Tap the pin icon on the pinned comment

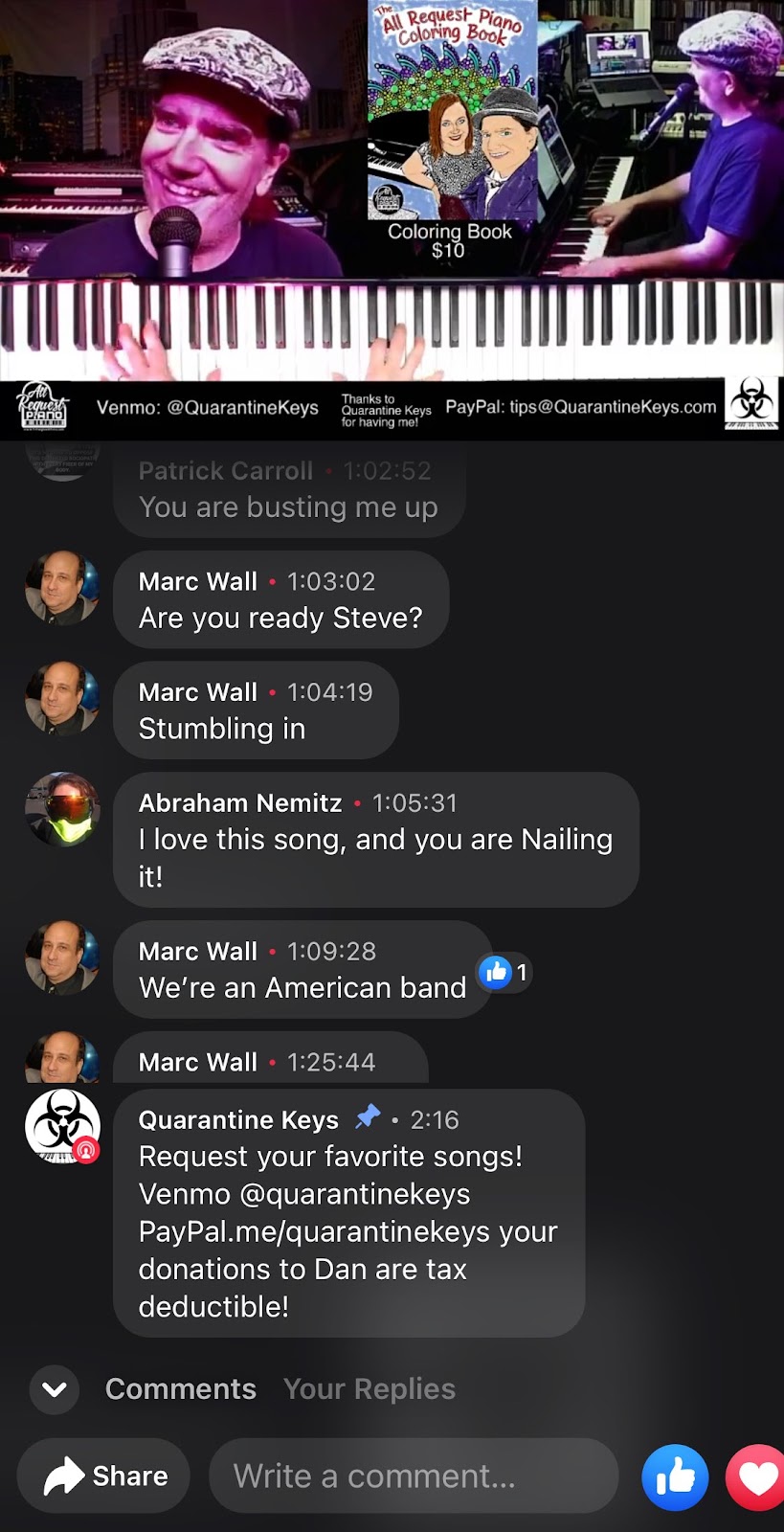368,1117
